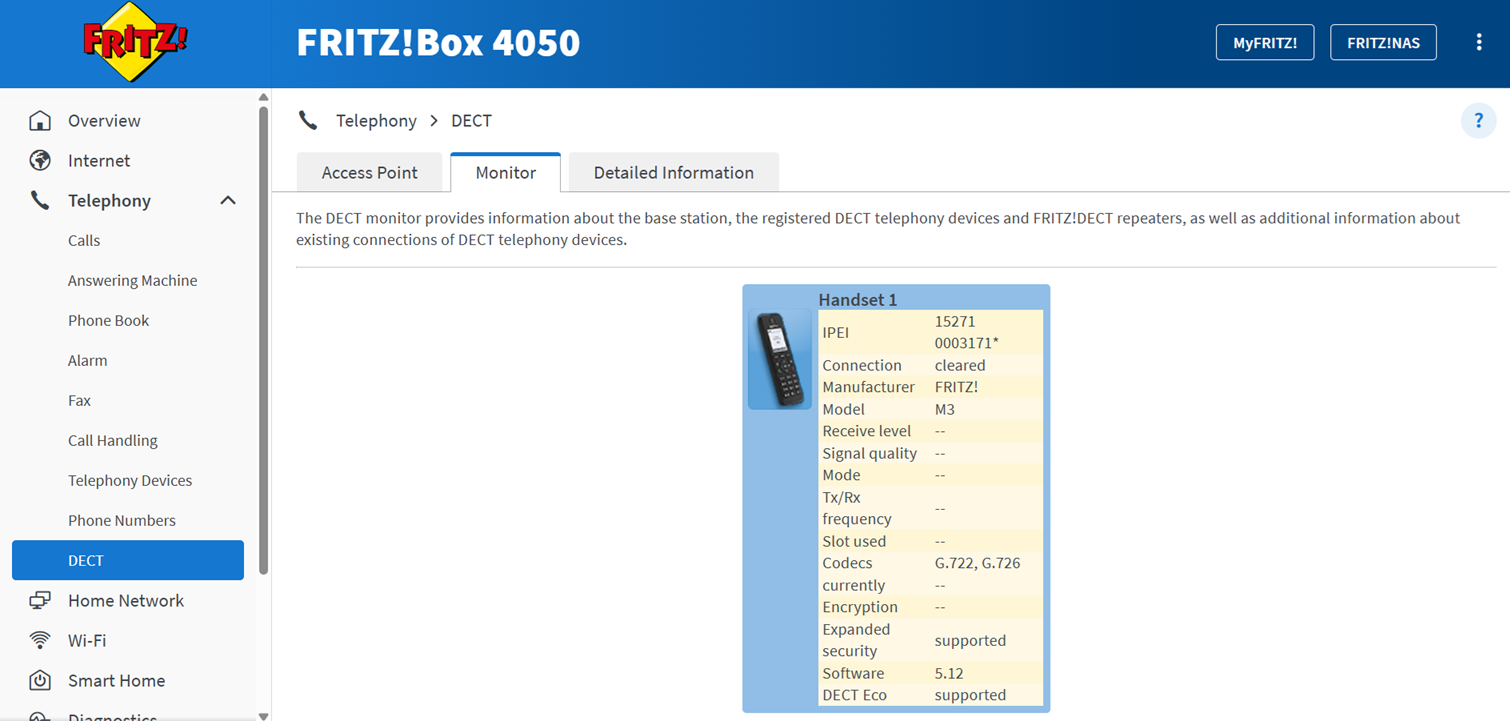Select the Monitor tab
Viewport: 1510px width, 721px height.
[x=505, y=172]
